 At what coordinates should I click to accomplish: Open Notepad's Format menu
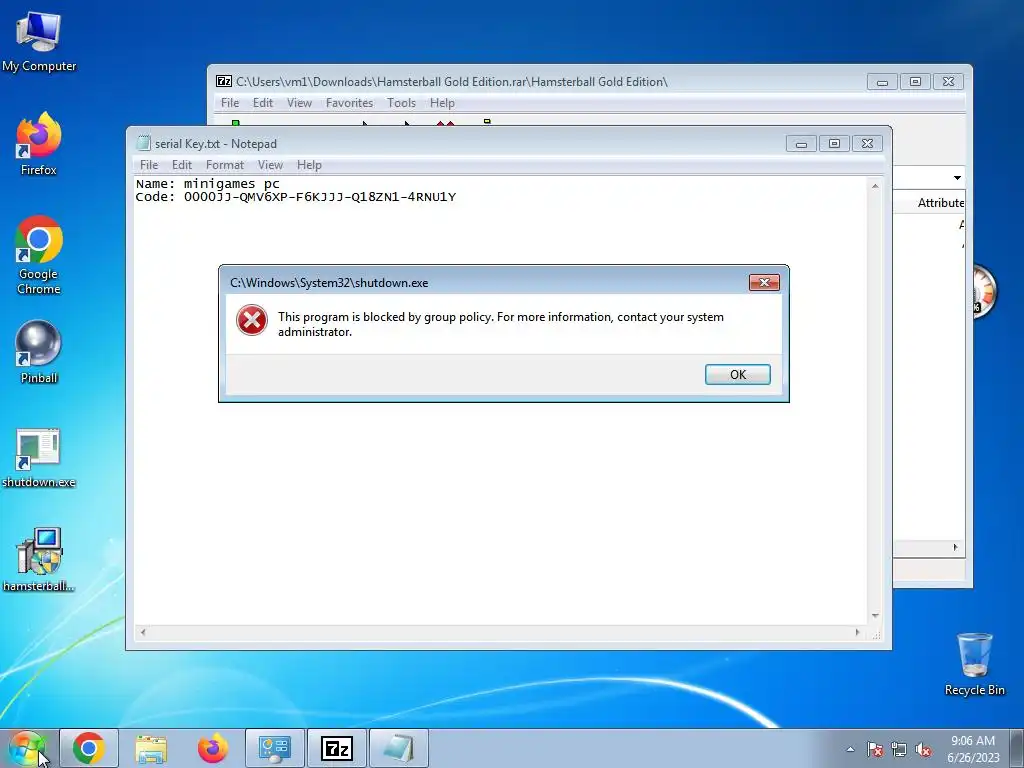[x=225, y=165]
